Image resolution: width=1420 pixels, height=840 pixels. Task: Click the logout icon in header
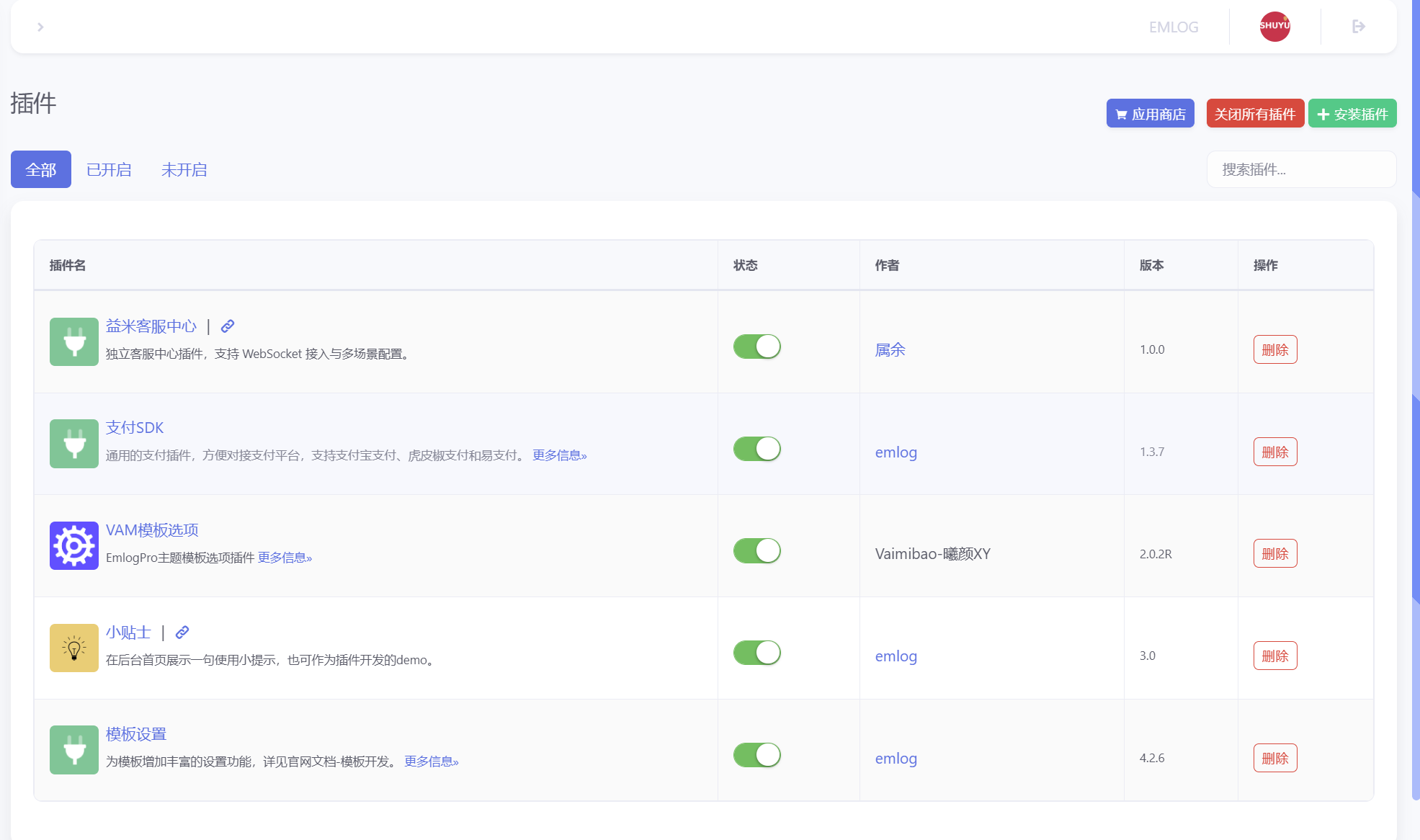[1358, 27]
